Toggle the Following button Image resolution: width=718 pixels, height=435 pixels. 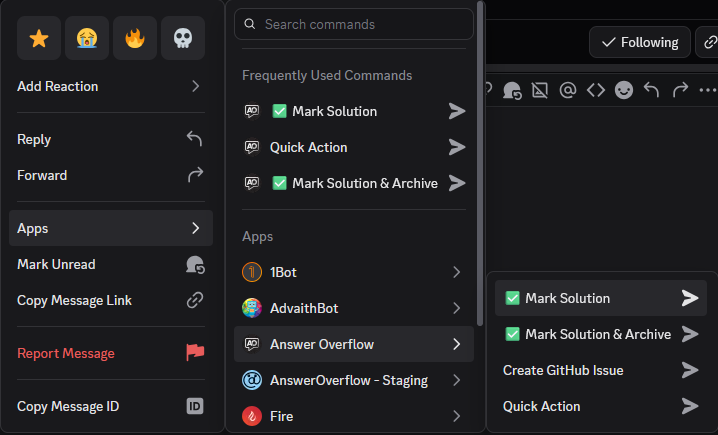640,42
